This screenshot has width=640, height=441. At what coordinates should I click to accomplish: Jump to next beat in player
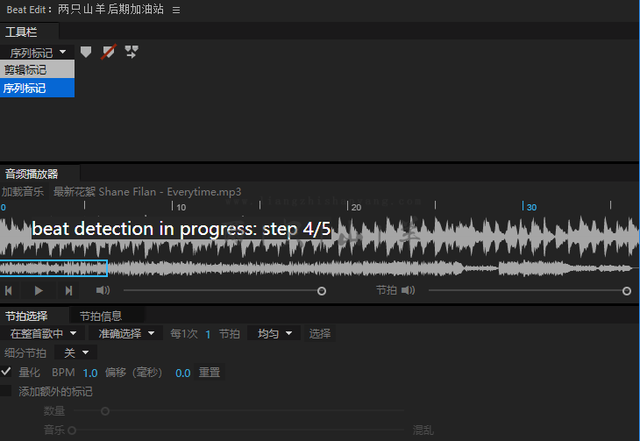[69, 291]
